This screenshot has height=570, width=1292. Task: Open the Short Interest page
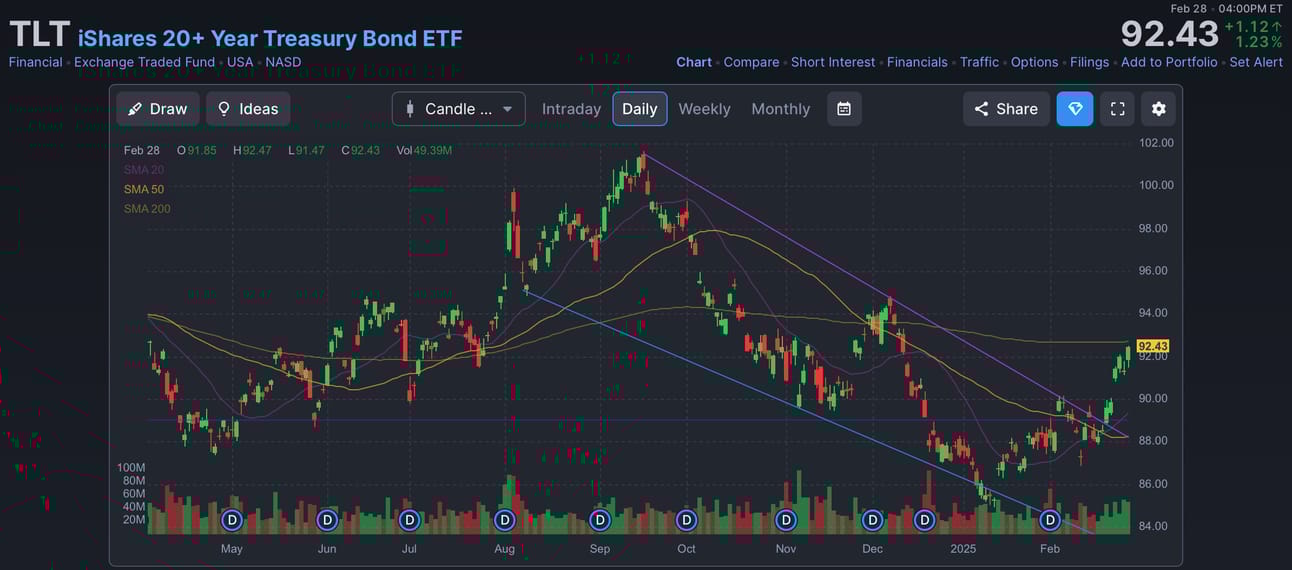click(833, 62)
